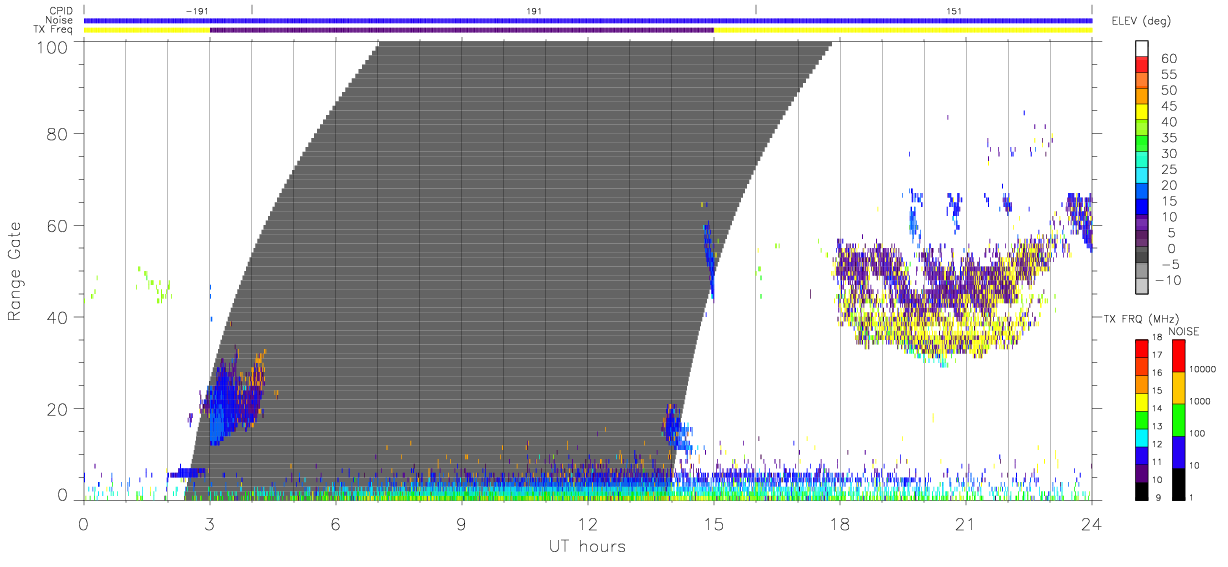Click the TX Freq row label
The image size is (1228, 567).
tap(54, 30)
